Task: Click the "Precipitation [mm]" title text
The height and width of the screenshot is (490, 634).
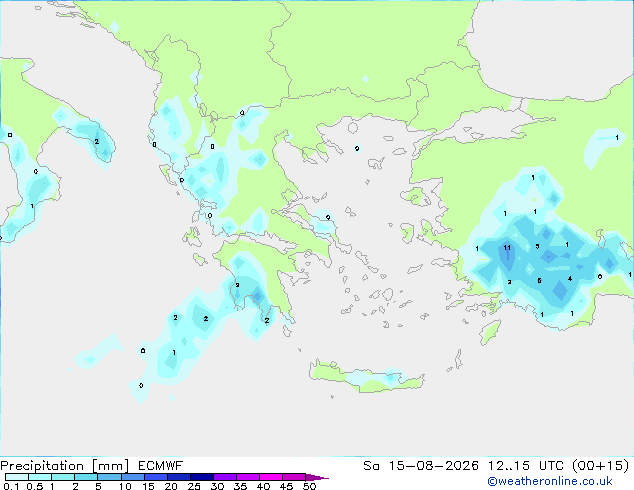Action: click(65, 466)
